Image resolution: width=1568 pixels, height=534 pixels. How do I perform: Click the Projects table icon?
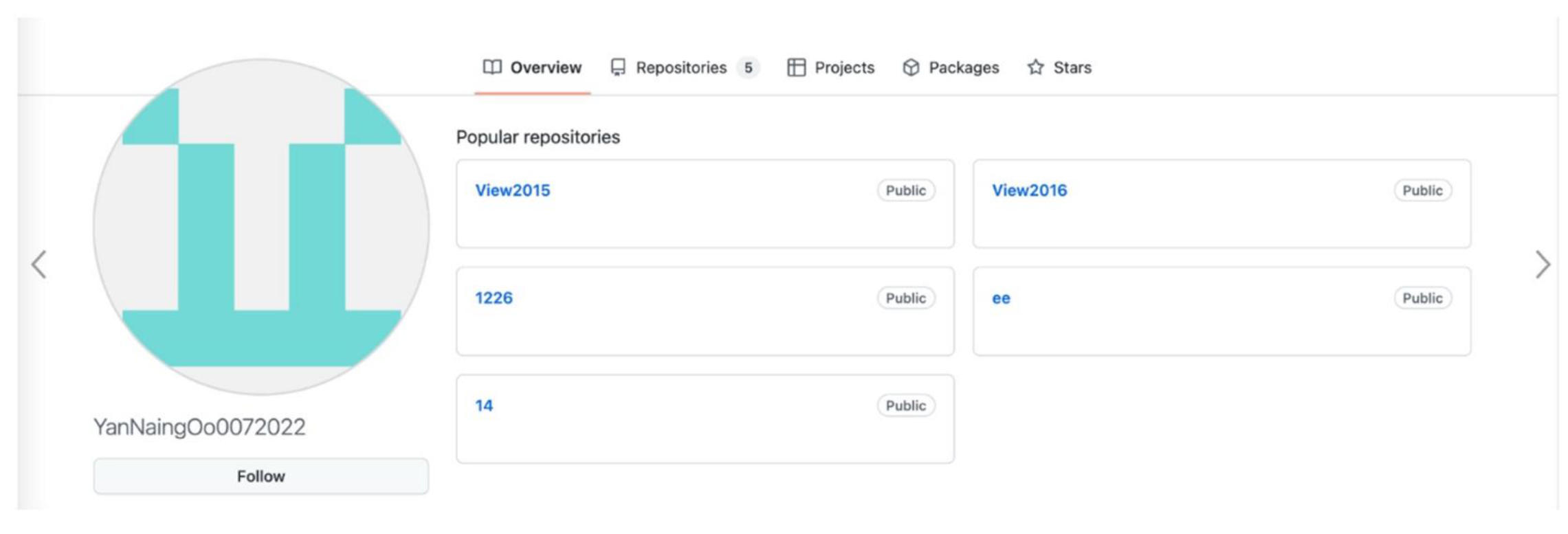[x=796, y=67]
